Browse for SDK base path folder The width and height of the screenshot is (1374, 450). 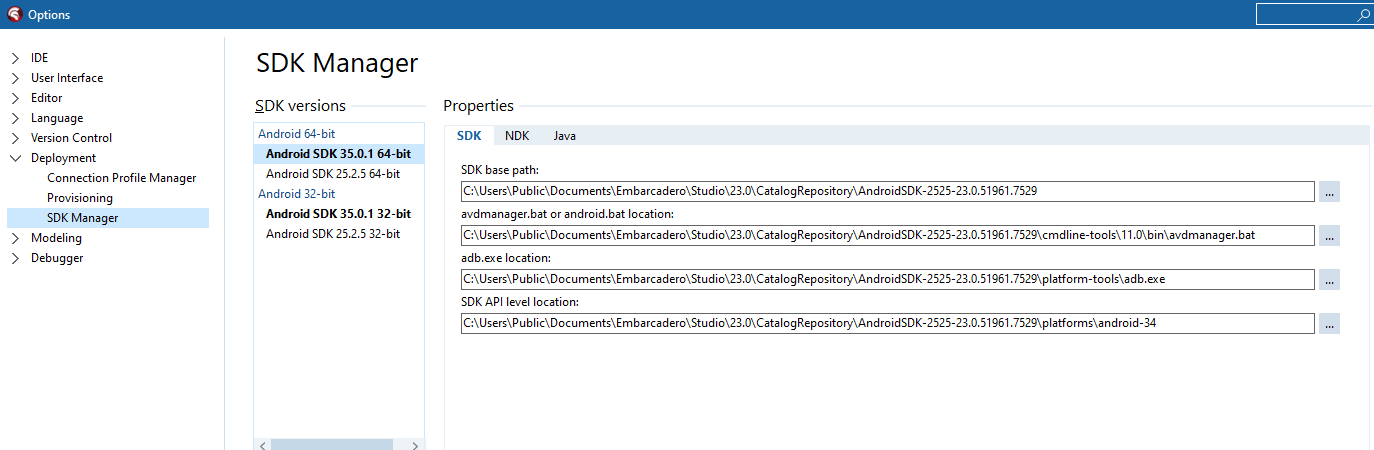pos(1329,192)
